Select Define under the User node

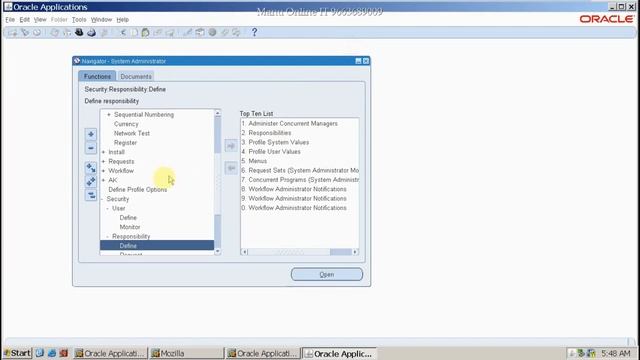pos(128,218)
